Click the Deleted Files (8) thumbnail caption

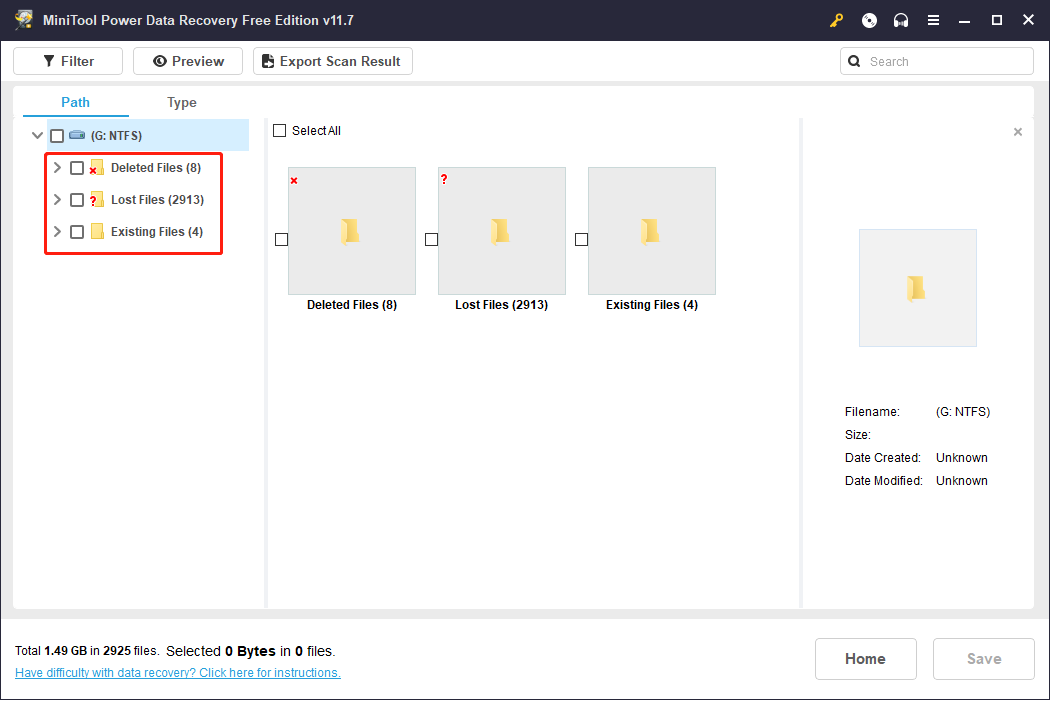click(x=352, y=305)
